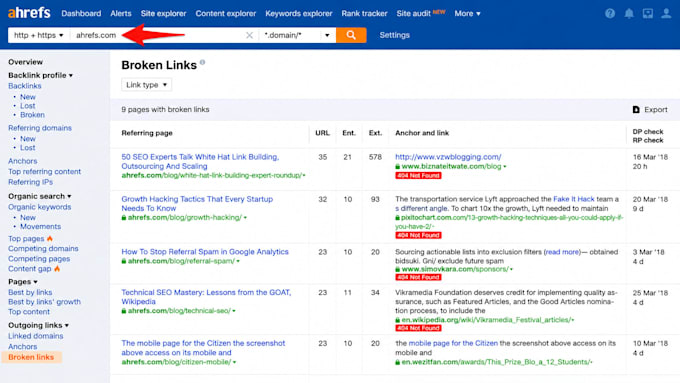The height and width of the screenshot is (383, 680).
Task: Click the ahrefs logo
Action: (x=29, y=13)
